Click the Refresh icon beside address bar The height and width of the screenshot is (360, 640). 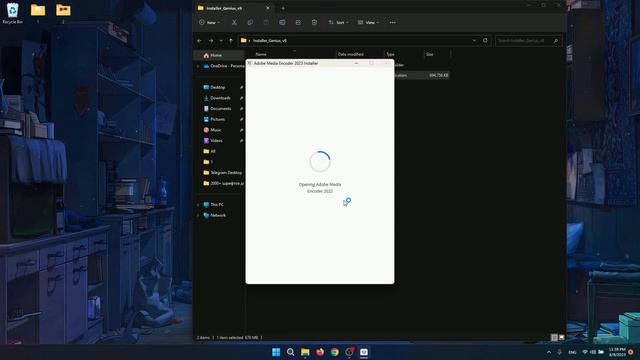[x=485, y=40]
